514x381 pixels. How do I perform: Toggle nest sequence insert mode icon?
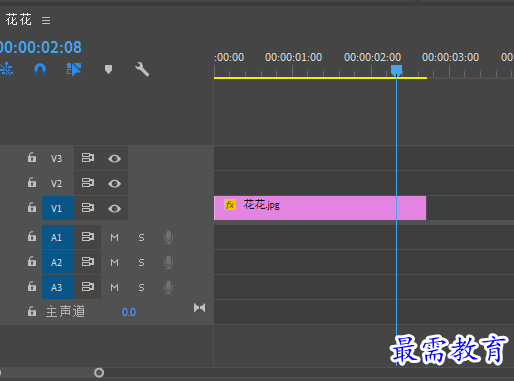(x=6, y=69)
